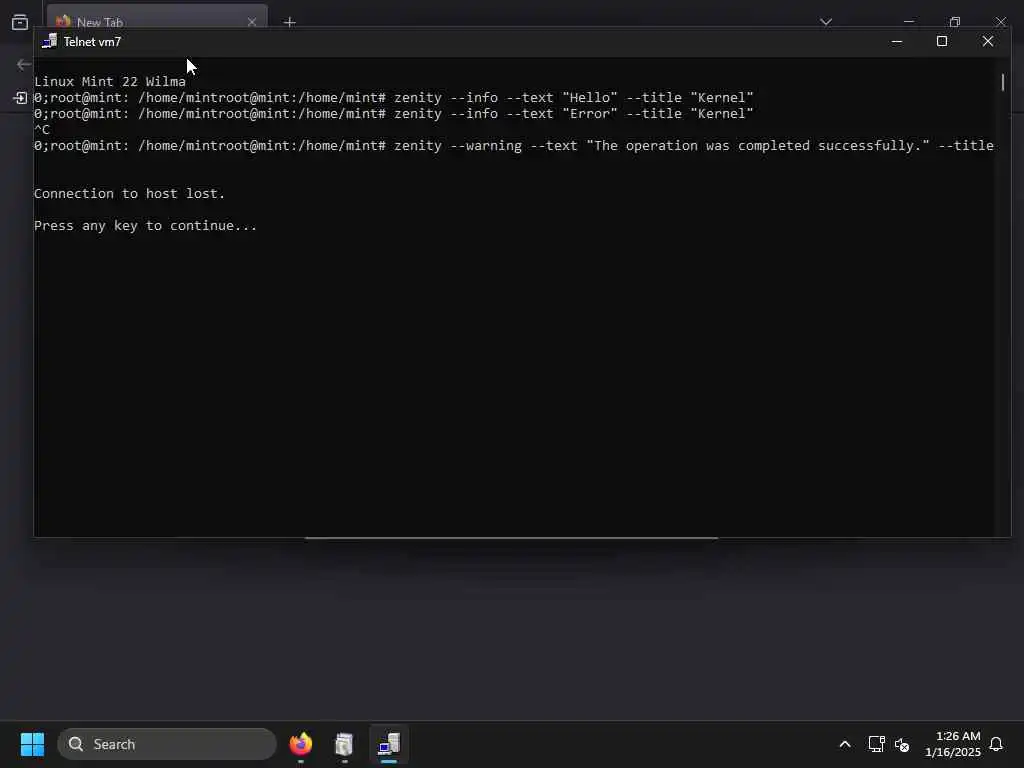Click the muted volume tray icon
Screen dimensions: 1024x768
pyautogui.click(x=902, y=744)
